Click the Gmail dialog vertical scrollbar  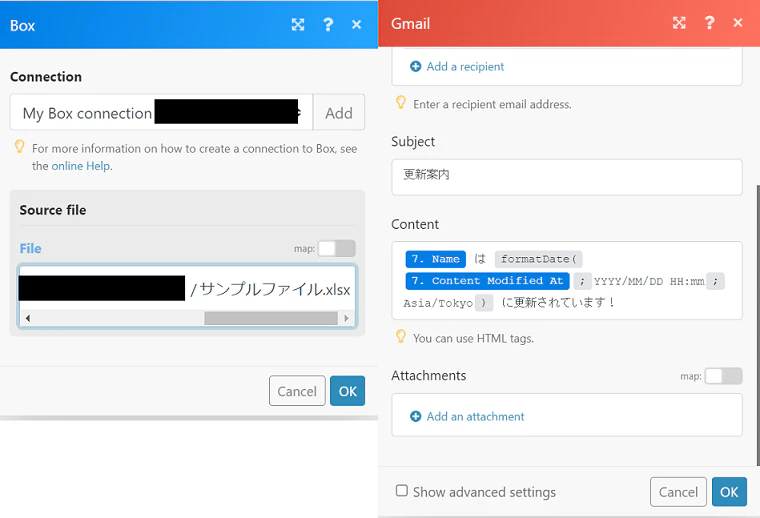(758, 325)
